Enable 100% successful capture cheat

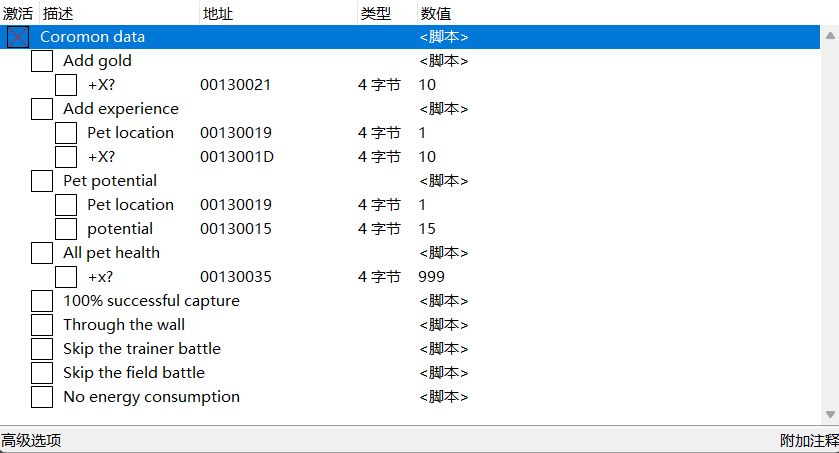(42, 301)
